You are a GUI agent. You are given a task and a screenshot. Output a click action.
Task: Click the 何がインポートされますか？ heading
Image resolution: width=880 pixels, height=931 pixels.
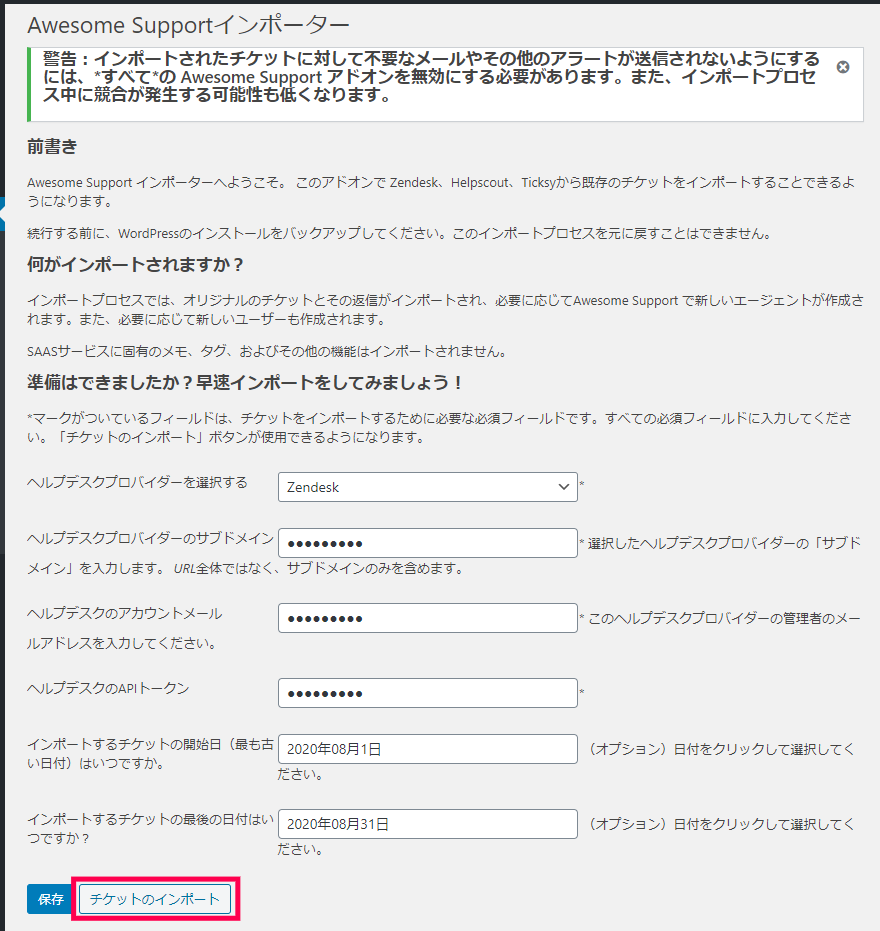135,264
